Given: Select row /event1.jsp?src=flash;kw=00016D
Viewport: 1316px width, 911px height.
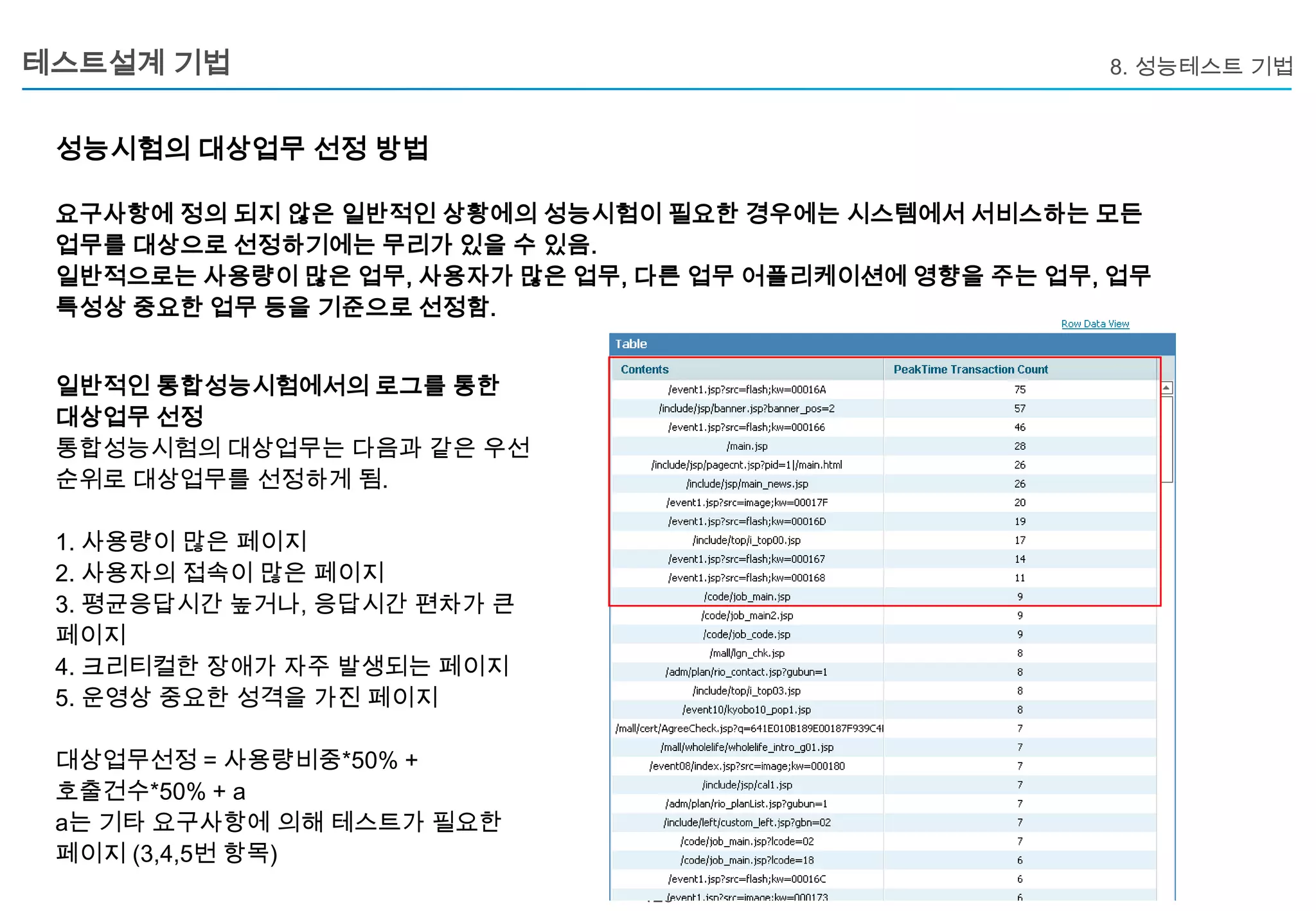Looking at the screenshot, I should coord(884,521).
